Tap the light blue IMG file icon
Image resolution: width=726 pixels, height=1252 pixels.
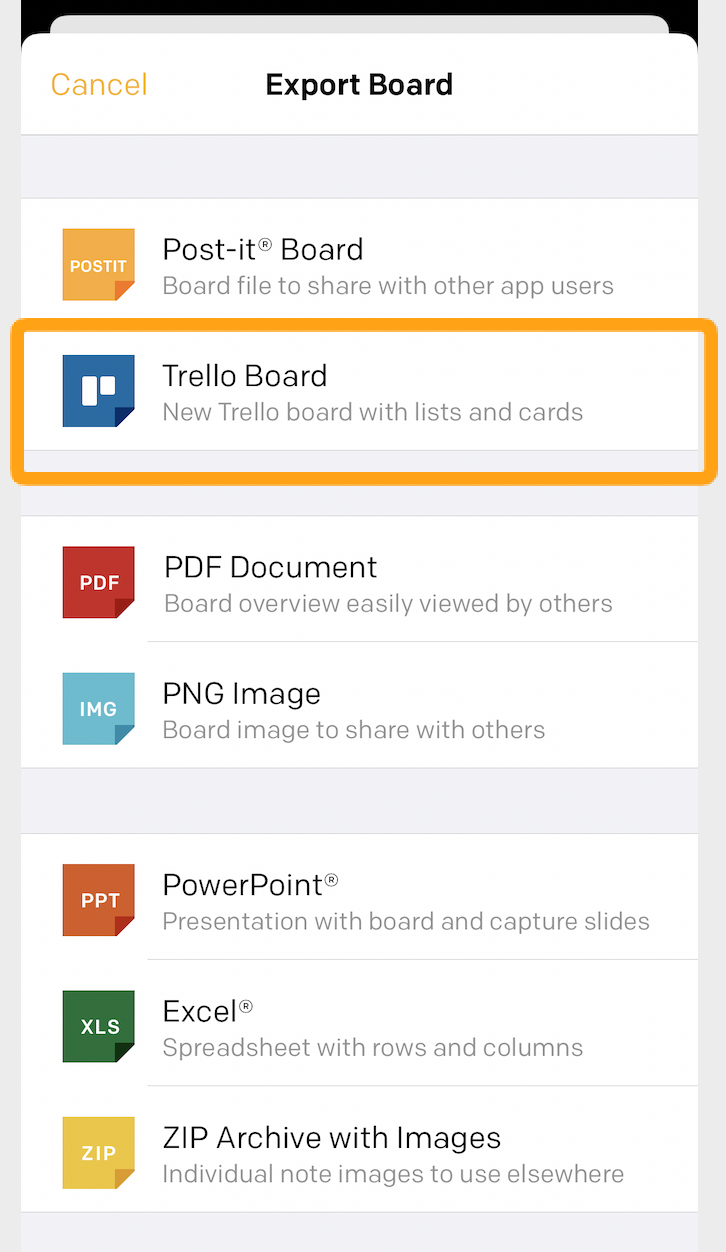98,708
